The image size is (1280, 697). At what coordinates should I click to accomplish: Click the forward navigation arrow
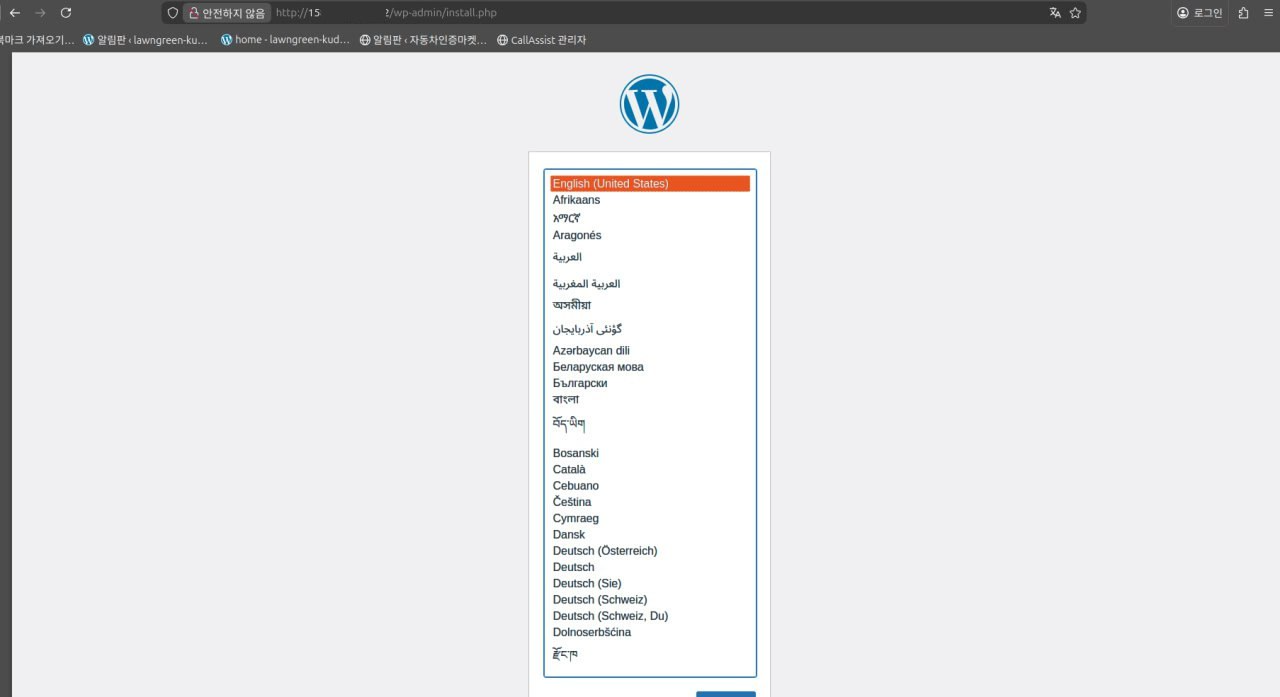point(40,13)
